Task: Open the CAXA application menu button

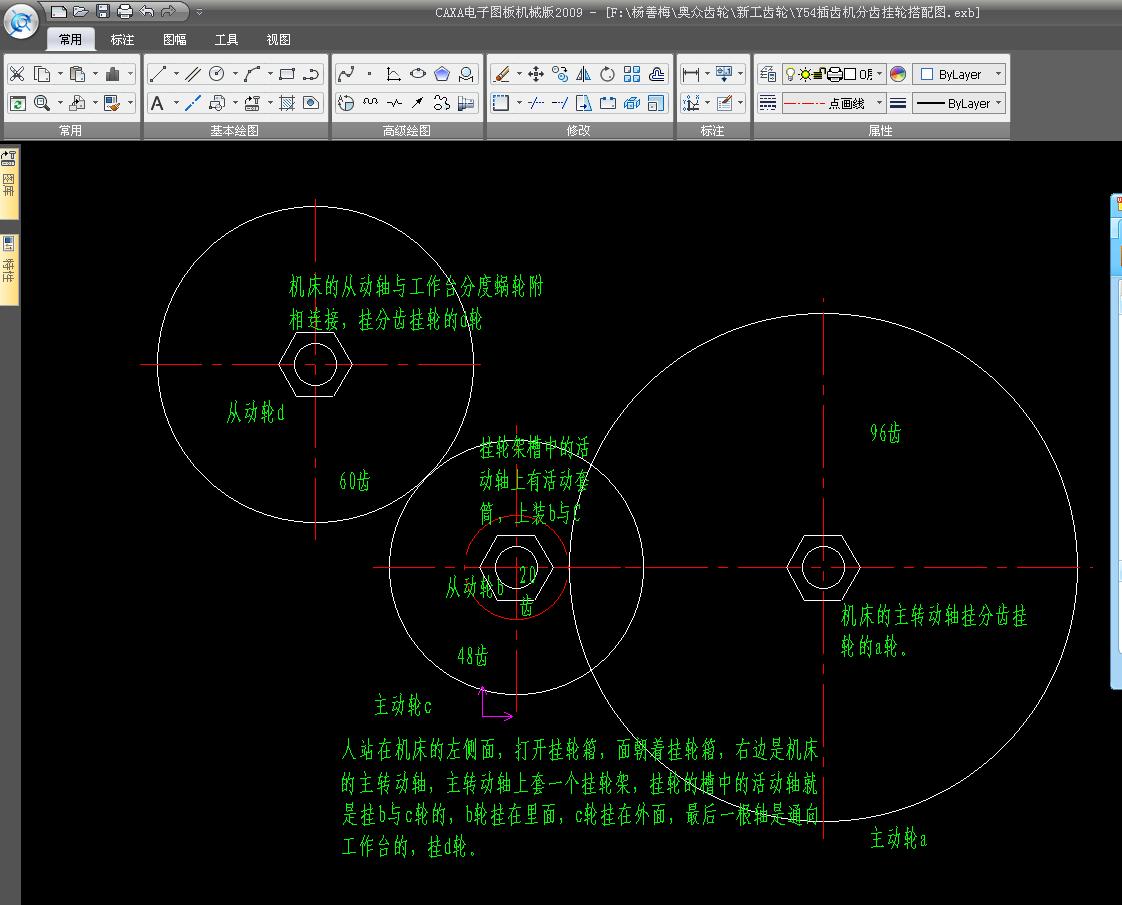Action: tap(21, 22)
